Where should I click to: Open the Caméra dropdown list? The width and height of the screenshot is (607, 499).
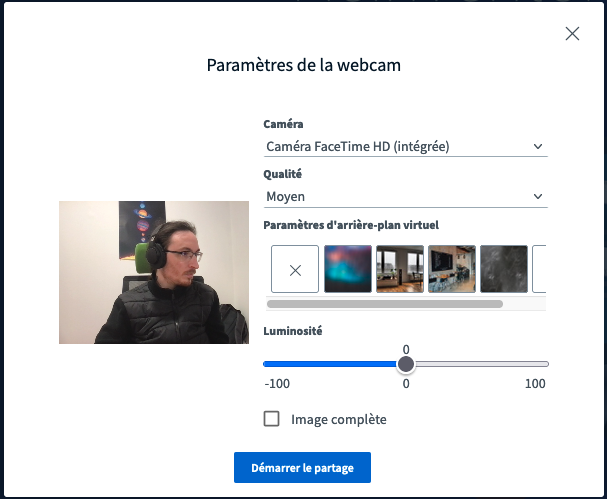405,147
